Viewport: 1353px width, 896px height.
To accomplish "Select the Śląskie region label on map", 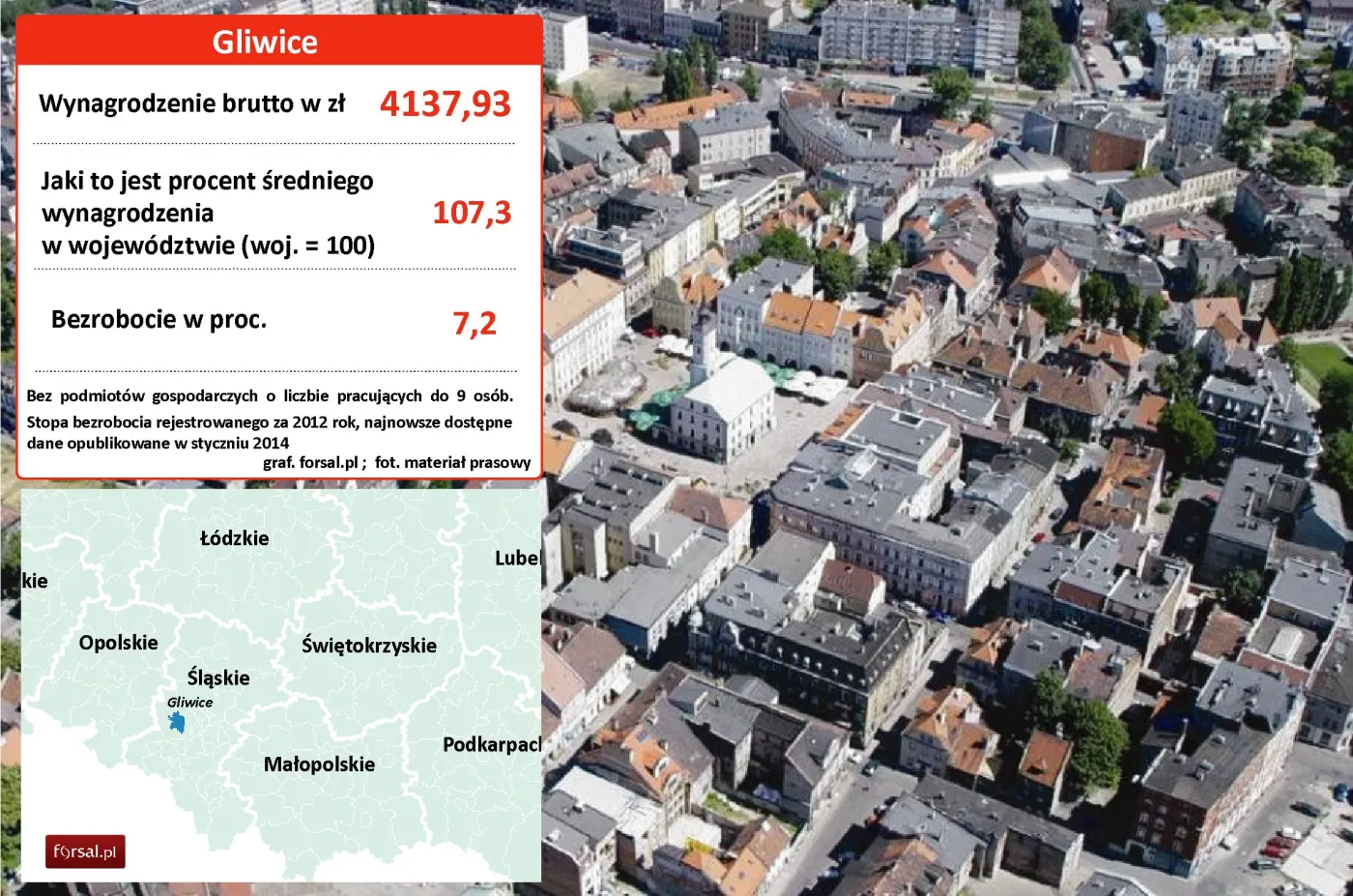I will 218,678.
